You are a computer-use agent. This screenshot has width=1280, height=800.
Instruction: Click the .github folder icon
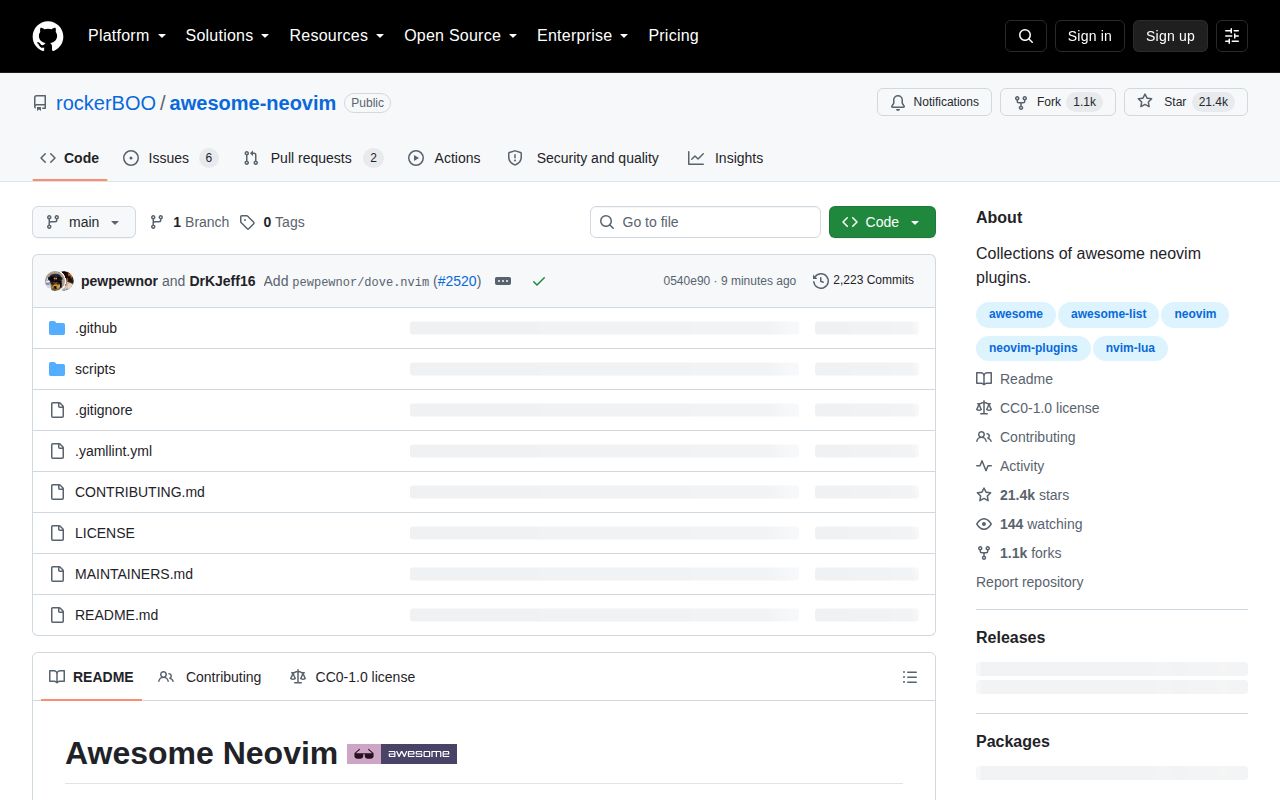57,328
